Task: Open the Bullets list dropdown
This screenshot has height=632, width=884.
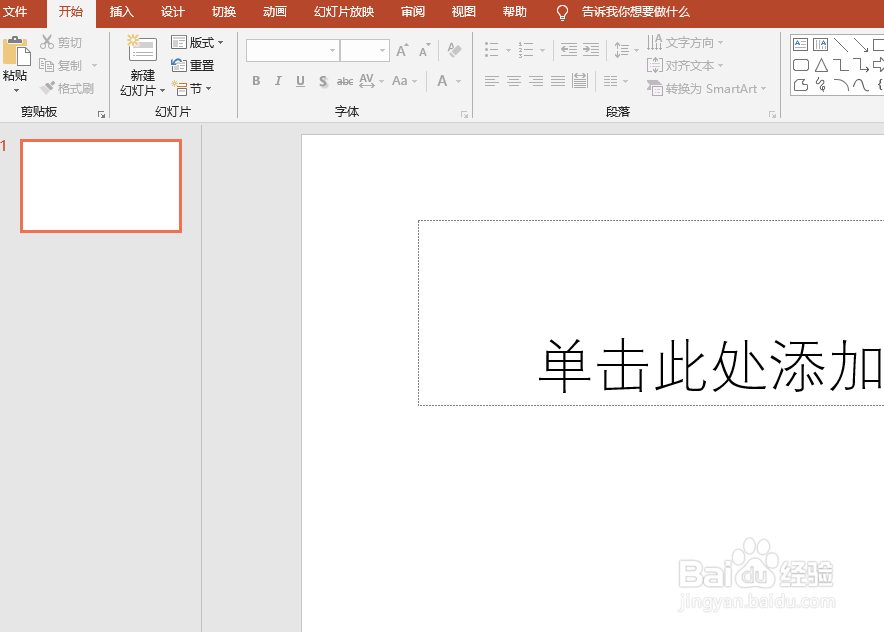Action: pyautogui.click(x=509, y=50)
